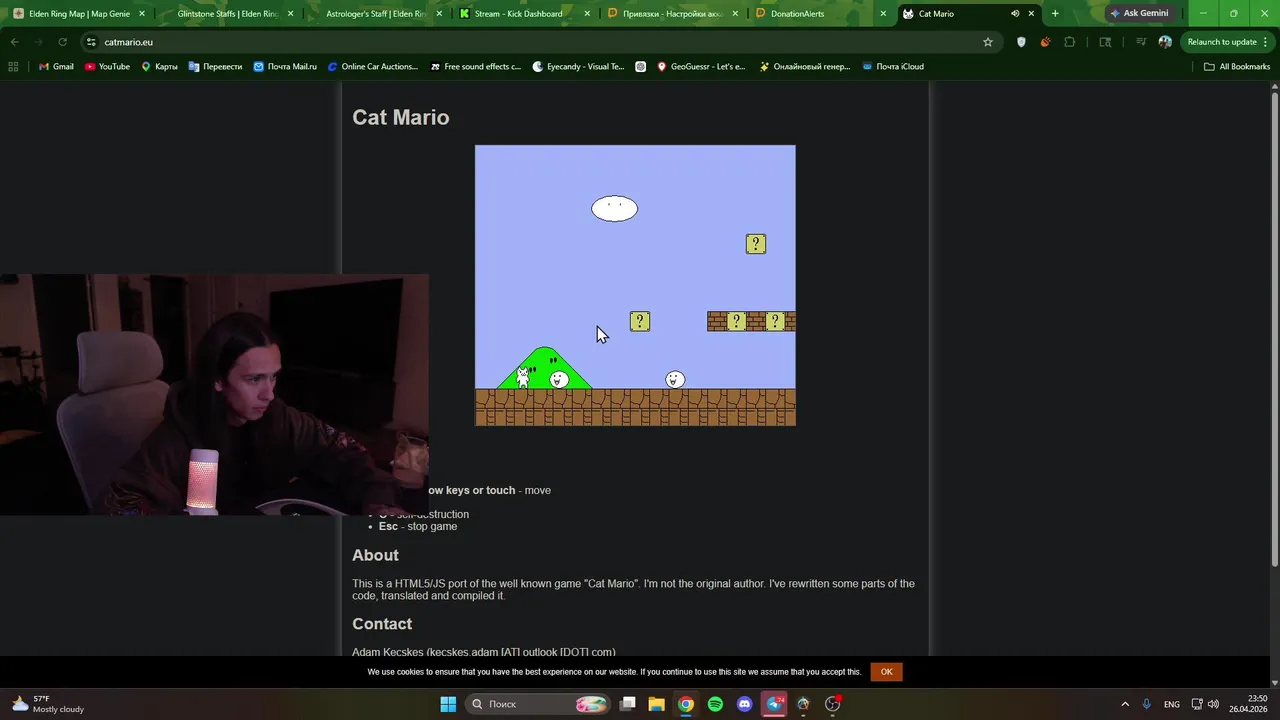Show hidden system tray icons
Viewport: 1280px width, 720px height.
pyautogui.click(x=1125, y=704)
